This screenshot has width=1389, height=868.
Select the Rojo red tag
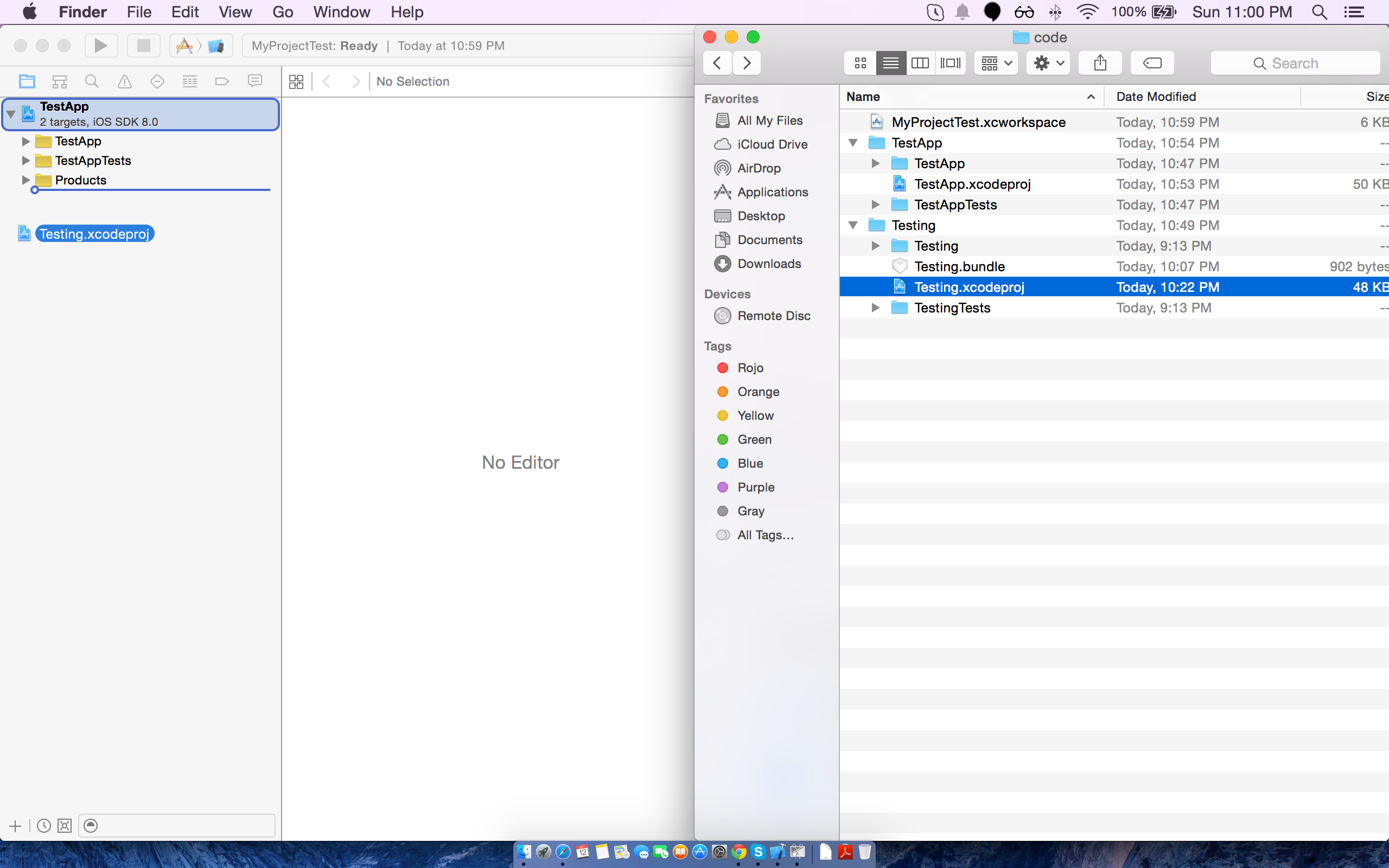pyautogui.click(x=740, y=368)
